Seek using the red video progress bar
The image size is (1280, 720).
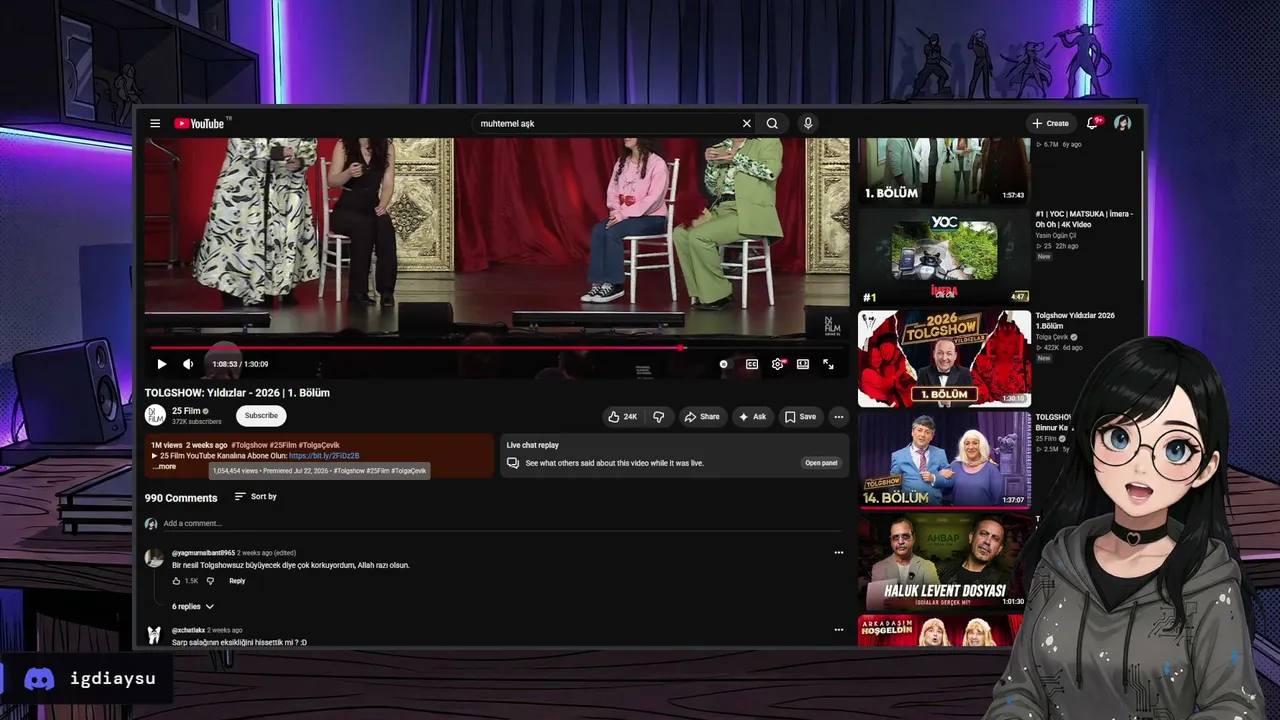pyautogui.click(x=497, y=348)
